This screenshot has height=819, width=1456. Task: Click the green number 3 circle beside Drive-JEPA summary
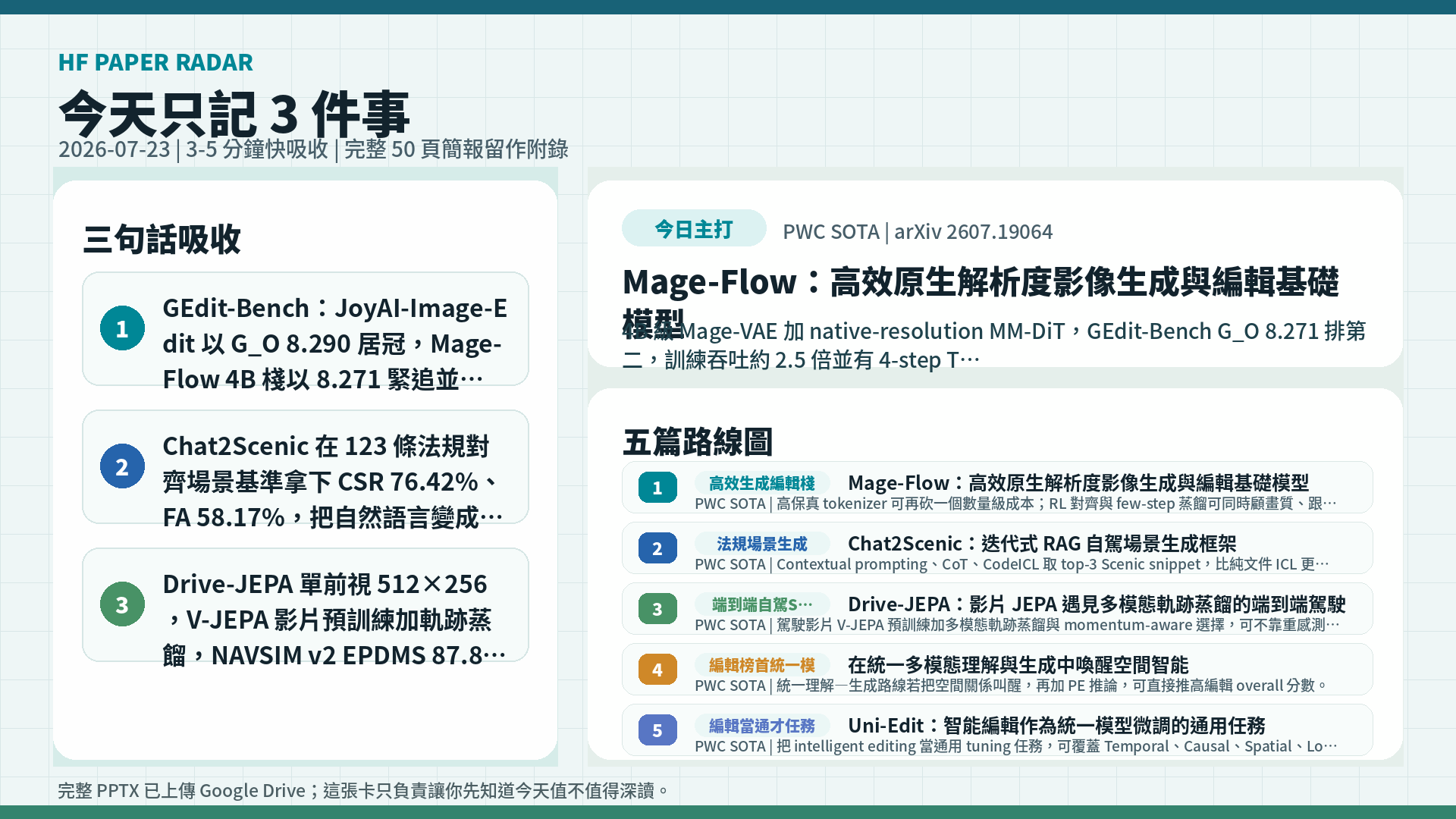122,604
